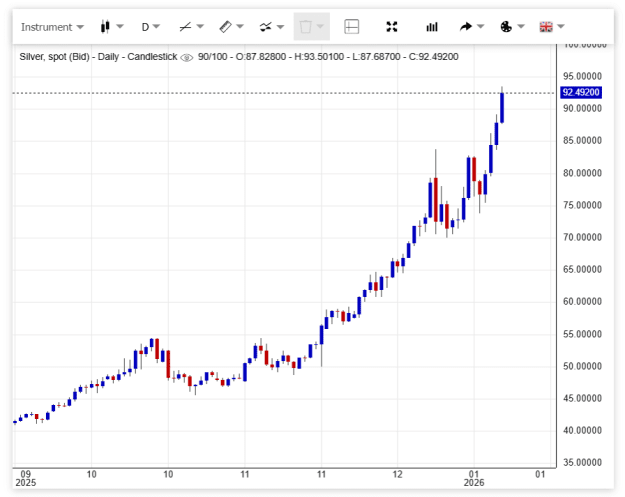Expand the theme dropdown arrow
Screen dimensions: 625x497
pyautogui.click(x=521, y=27)
